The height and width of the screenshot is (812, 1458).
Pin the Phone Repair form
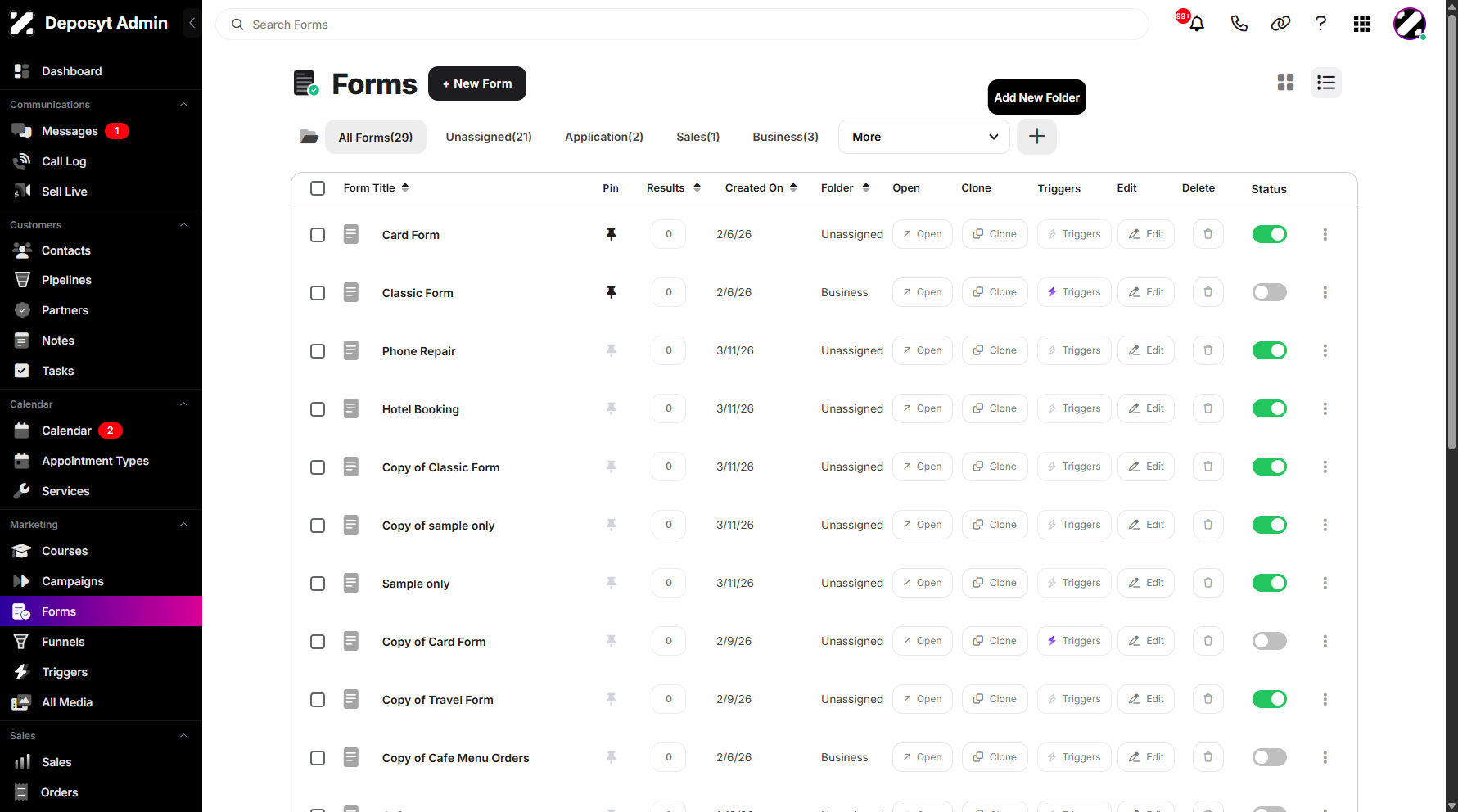click(611, 350)
